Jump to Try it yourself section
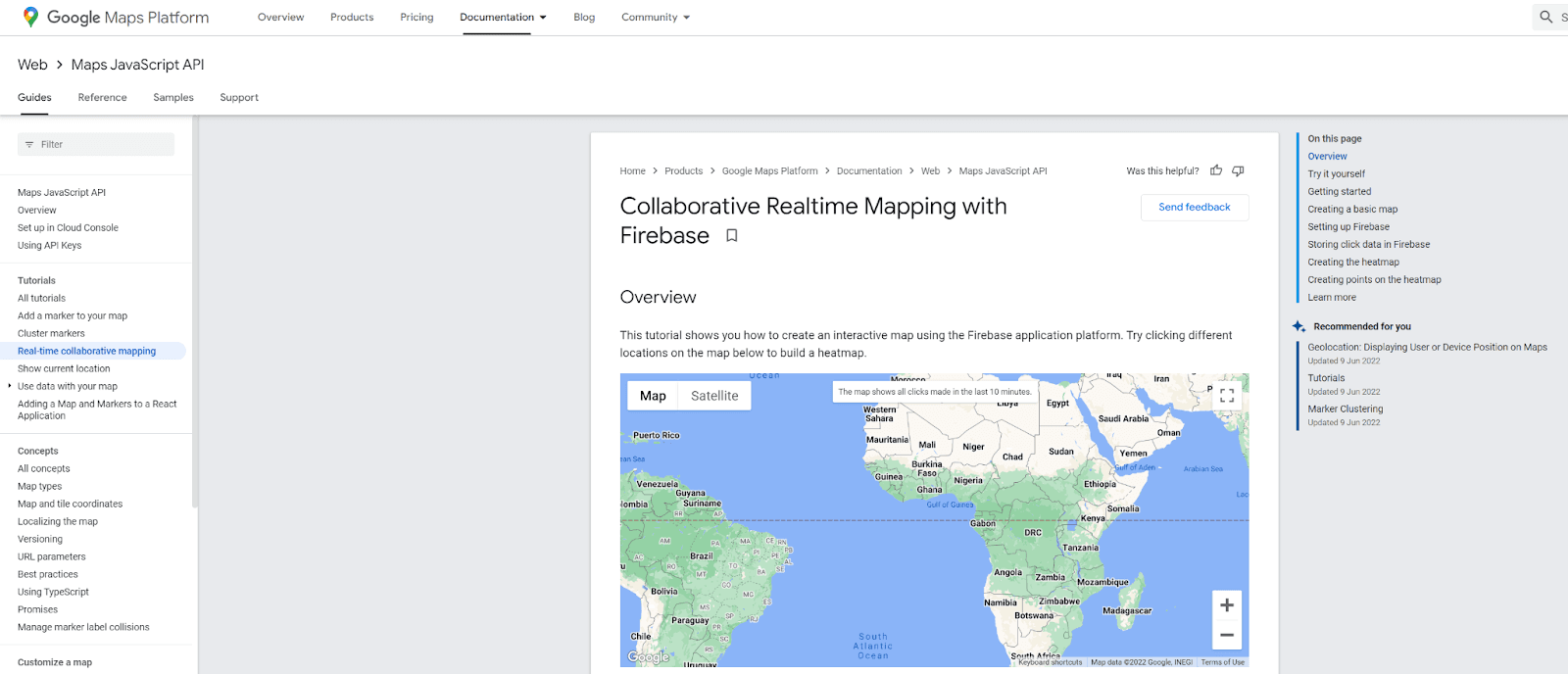 coord(1336,174)
